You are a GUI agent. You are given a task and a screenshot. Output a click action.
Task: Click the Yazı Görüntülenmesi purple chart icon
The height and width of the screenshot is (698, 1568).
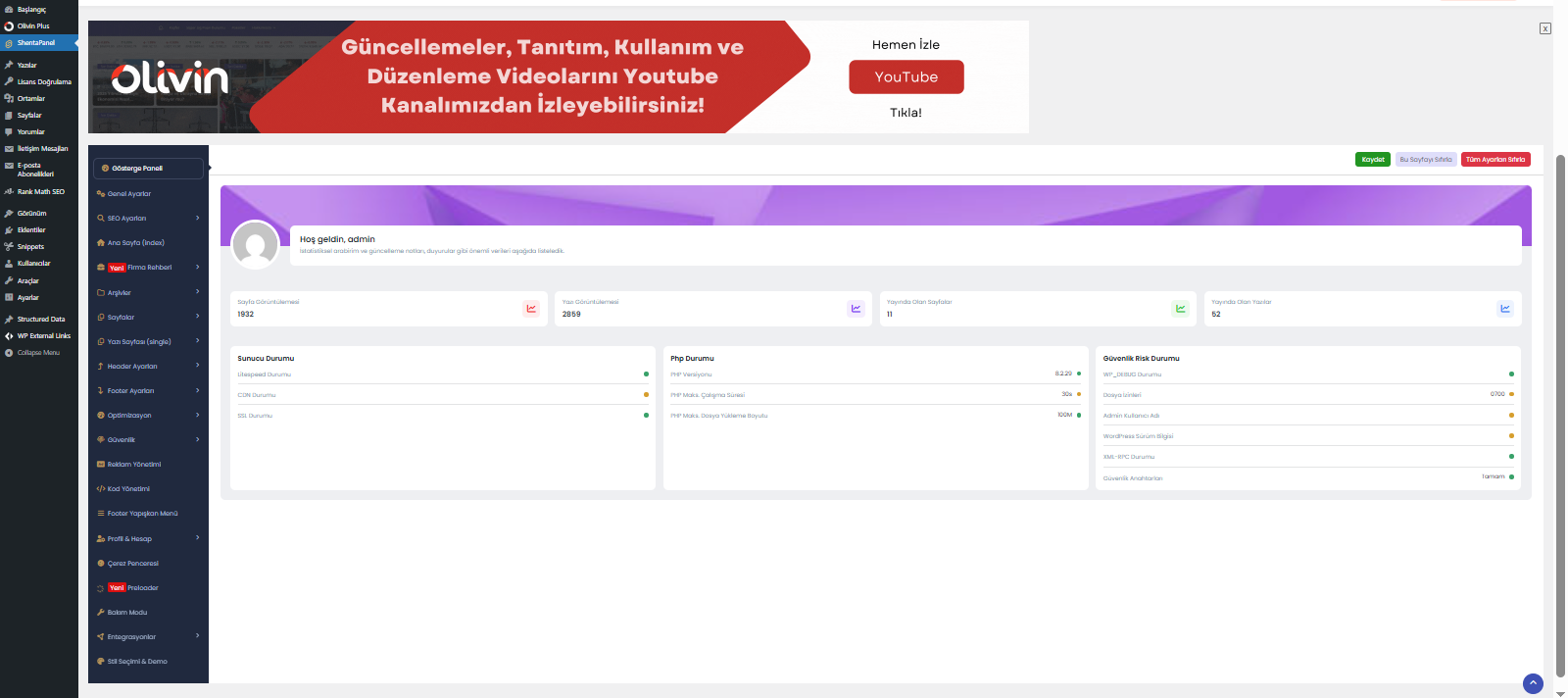856,309
